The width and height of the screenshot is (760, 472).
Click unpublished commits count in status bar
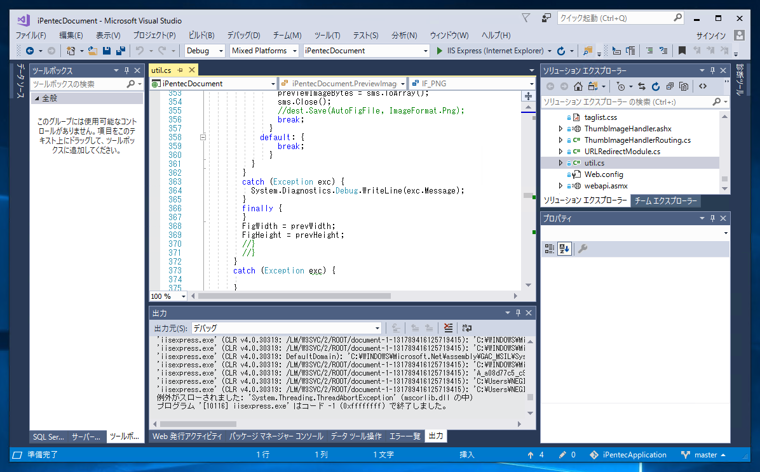[x=536, y=455]
